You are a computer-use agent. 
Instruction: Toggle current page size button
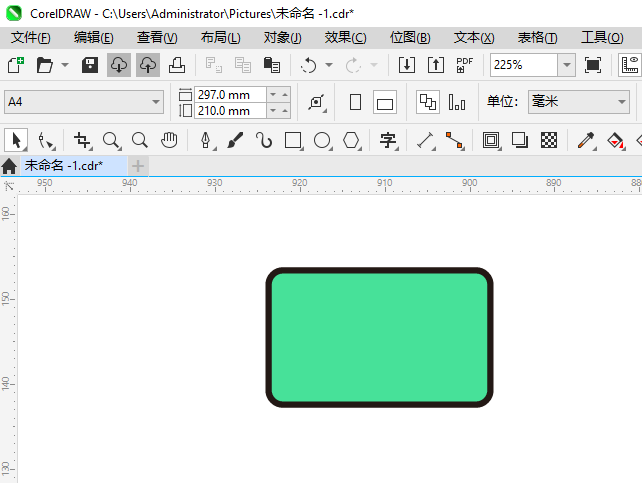click(x=457, y=102)
